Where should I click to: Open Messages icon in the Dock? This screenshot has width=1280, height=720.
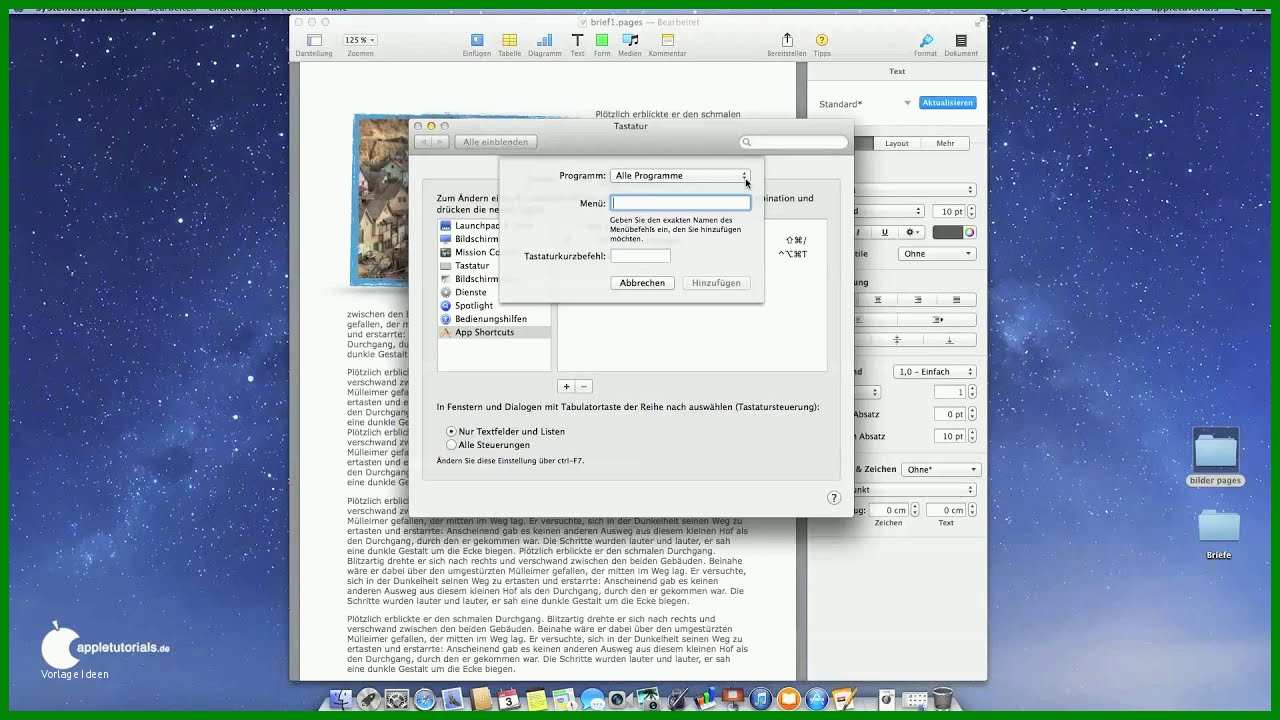point(592,699)
